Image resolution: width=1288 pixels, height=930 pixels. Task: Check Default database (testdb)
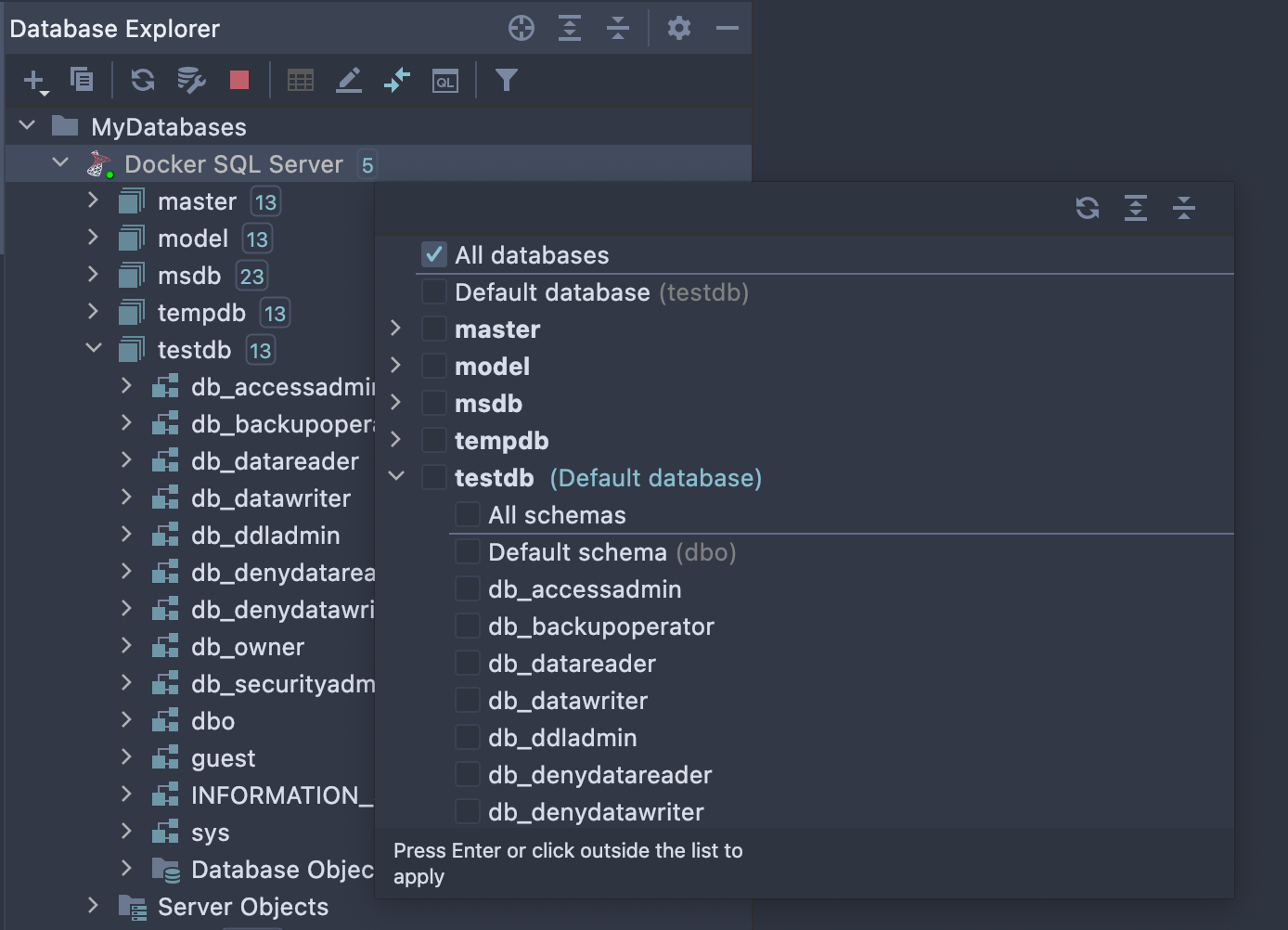[x=433, y=291]
